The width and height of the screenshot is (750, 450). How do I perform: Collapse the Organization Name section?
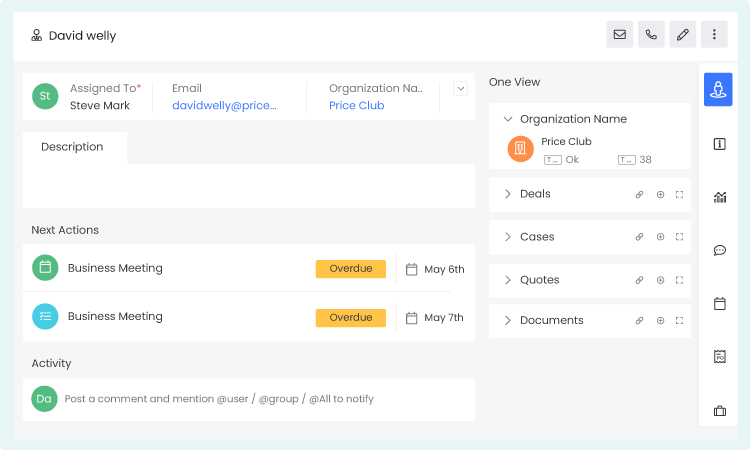click(508, 119)
